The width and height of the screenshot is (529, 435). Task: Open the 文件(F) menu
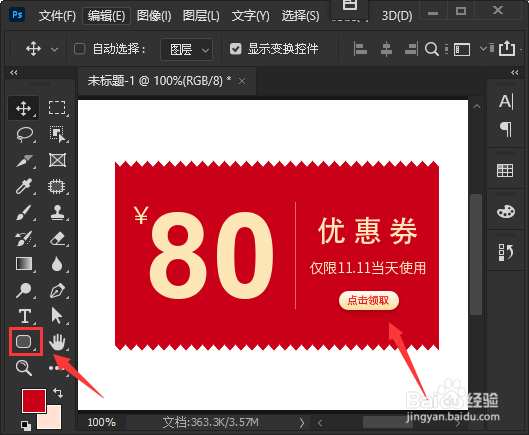(x=57, y=16)
